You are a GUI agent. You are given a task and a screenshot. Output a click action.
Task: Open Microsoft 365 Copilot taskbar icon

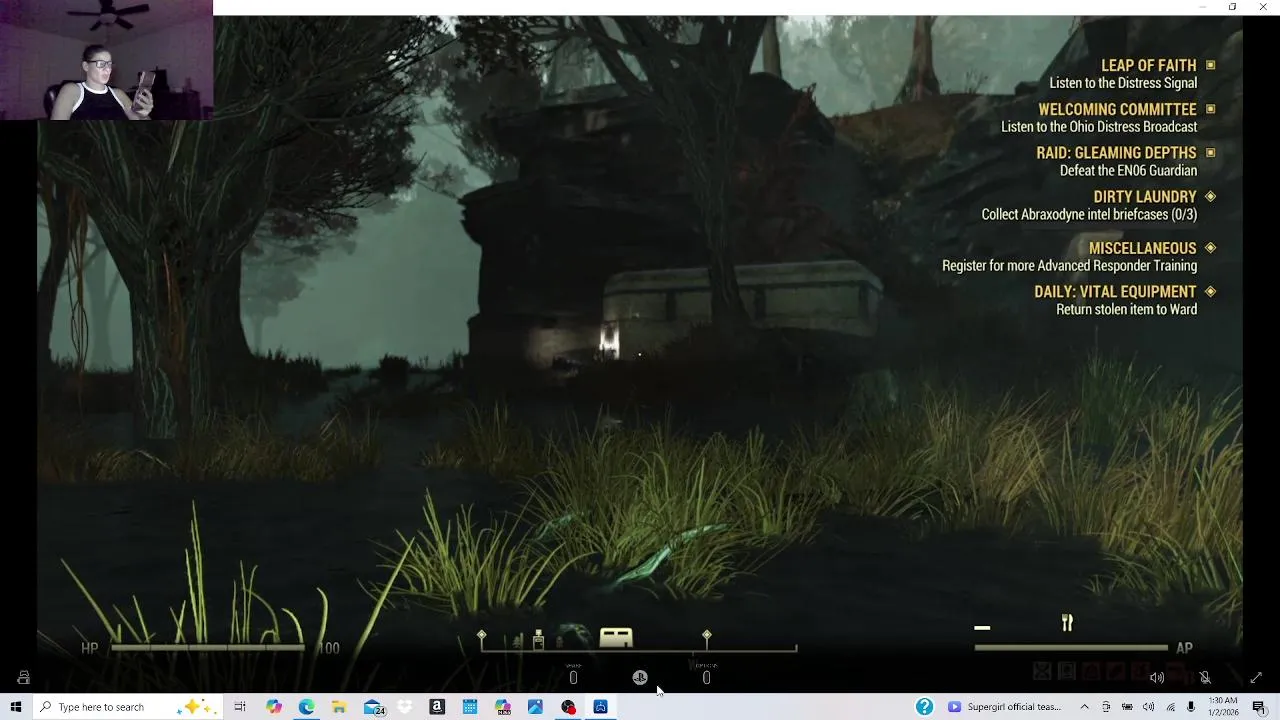[503, 707]
